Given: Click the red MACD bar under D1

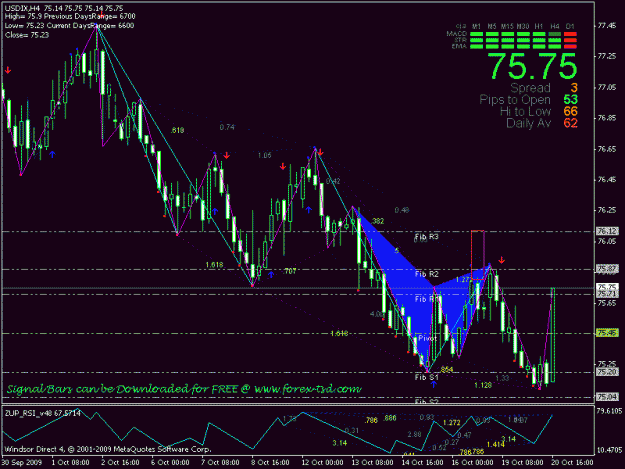Looking at the screenshot, I should (x=570, y=34).
